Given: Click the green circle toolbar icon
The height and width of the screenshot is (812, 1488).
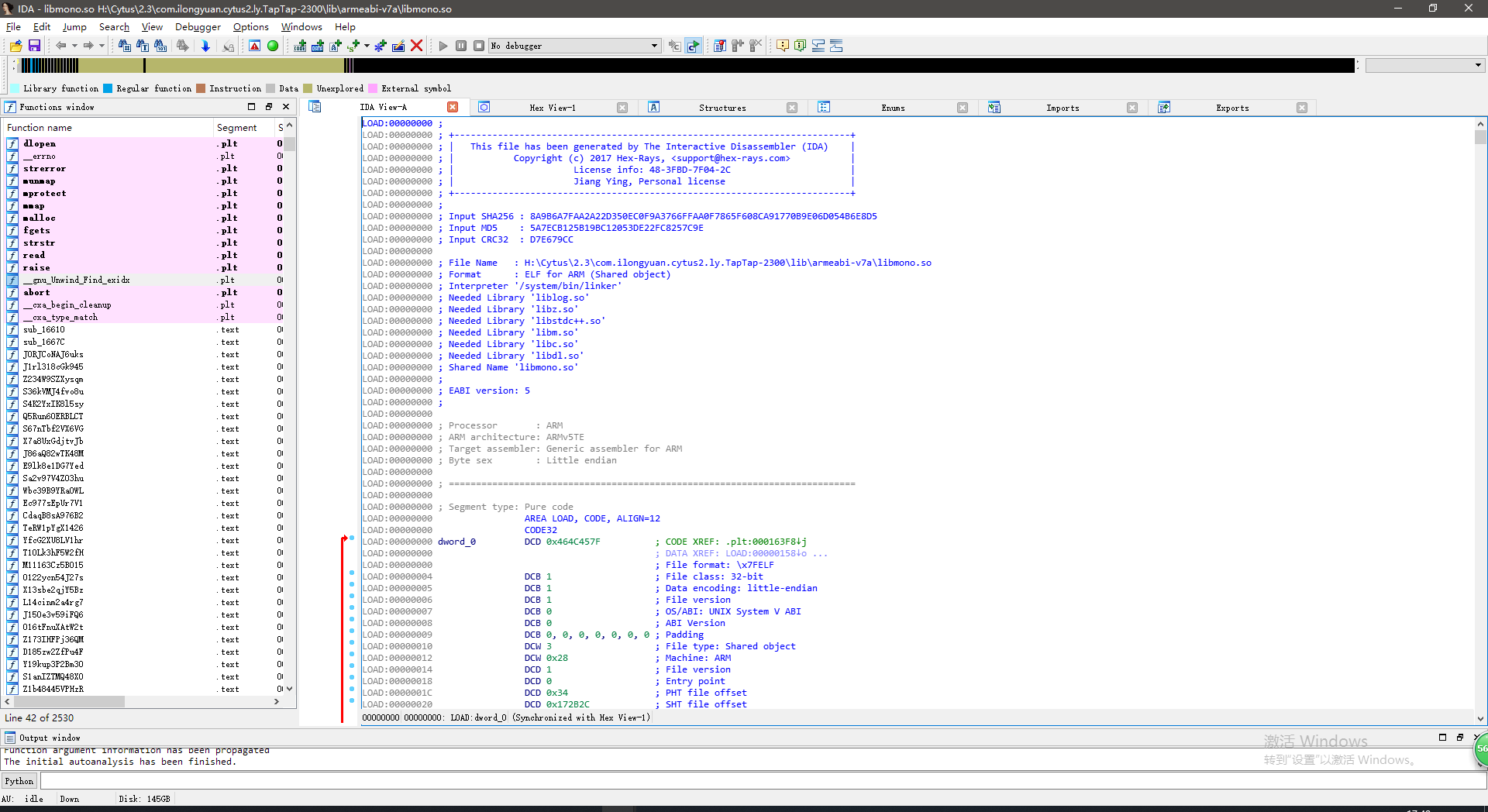Looking at the screenshot, I should point(273,46).
